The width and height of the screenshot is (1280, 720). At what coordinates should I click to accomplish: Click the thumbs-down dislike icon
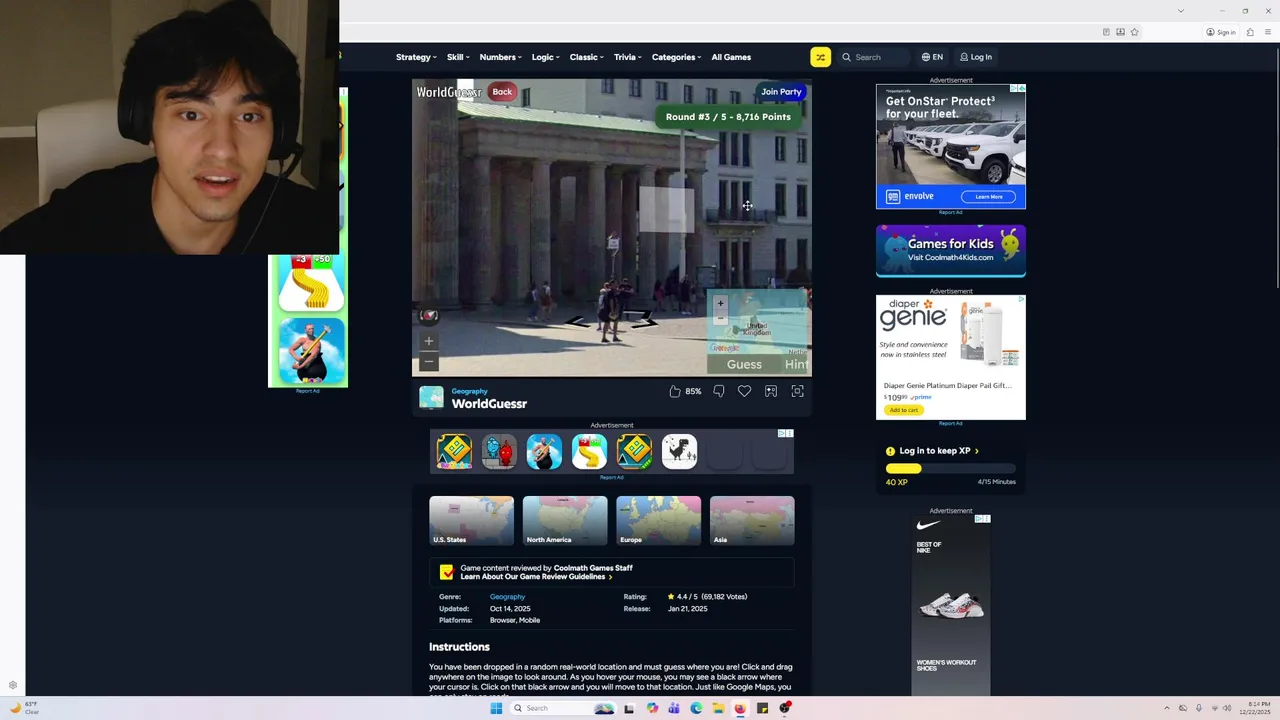point(719,391)
